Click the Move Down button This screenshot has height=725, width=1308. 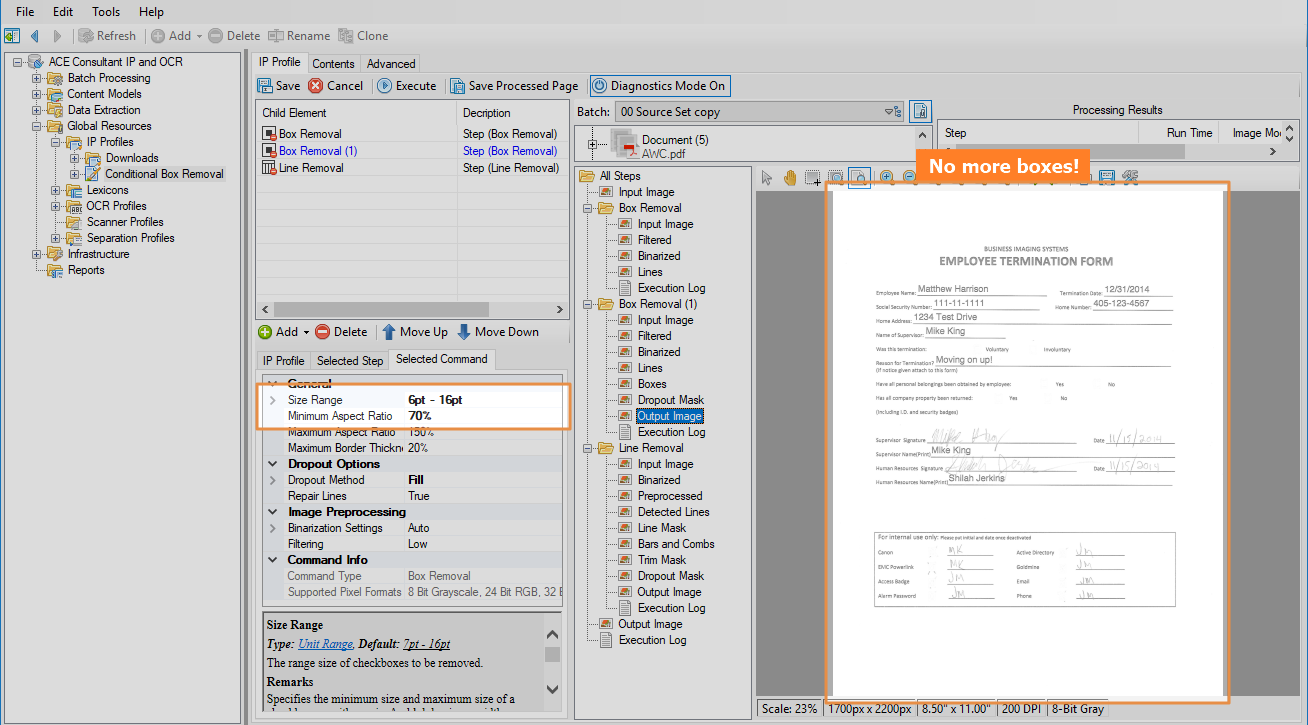click(x=498, y=332)
